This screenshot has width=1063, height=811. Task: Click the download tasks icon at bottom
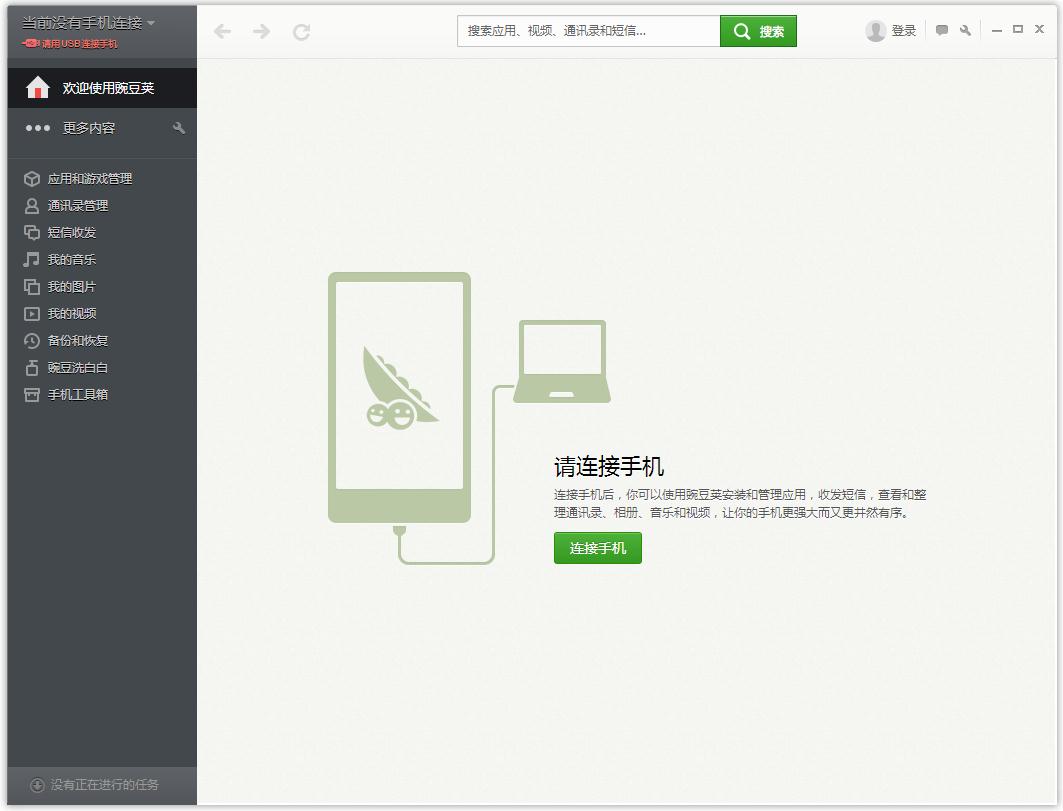tap(37, 785)
